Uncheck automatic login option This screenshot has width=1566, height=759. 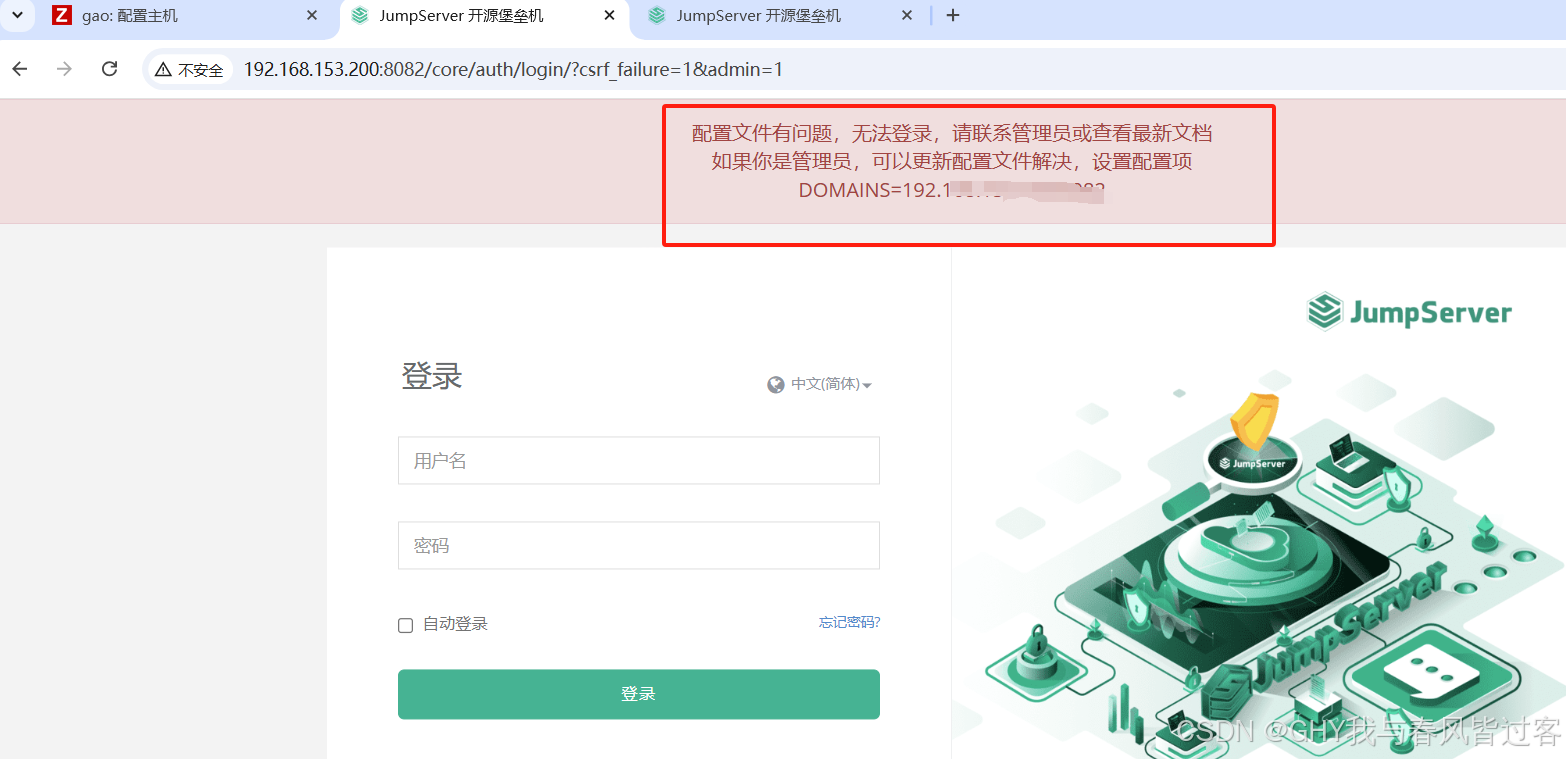pyautogui.click(x=405, y=624)
